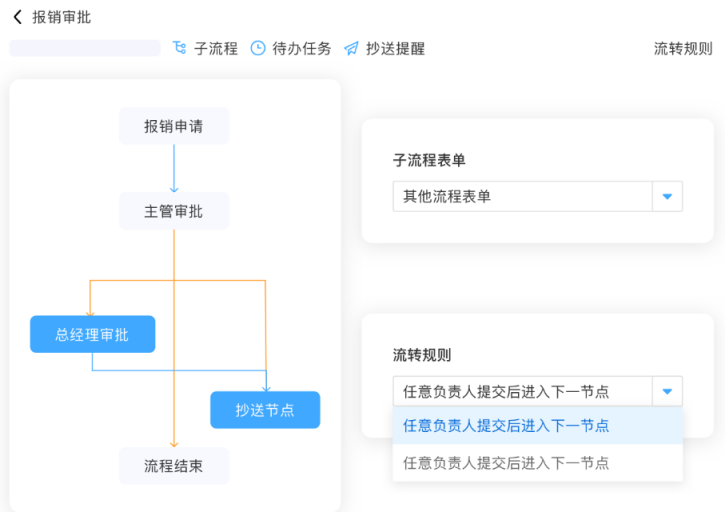
Task: Switch to the 子流程 text label
Action: coord(216,48)
